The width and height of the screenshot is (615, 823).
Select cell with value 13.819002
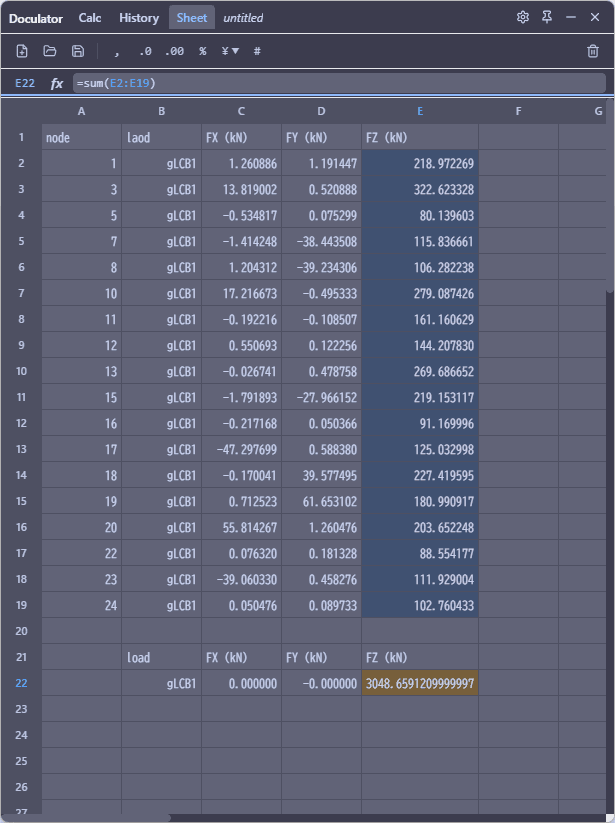241,189
